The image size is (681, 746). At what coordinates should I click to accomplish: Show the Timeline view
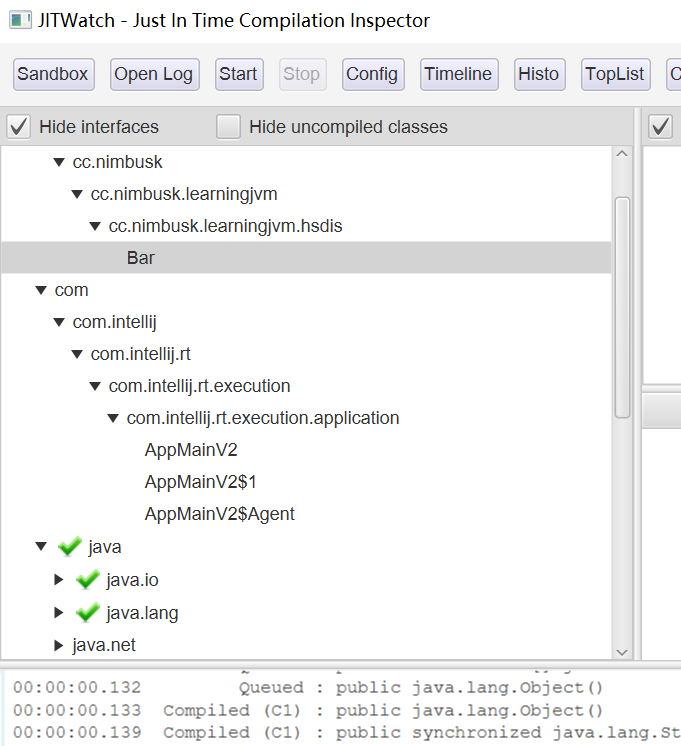458,74
